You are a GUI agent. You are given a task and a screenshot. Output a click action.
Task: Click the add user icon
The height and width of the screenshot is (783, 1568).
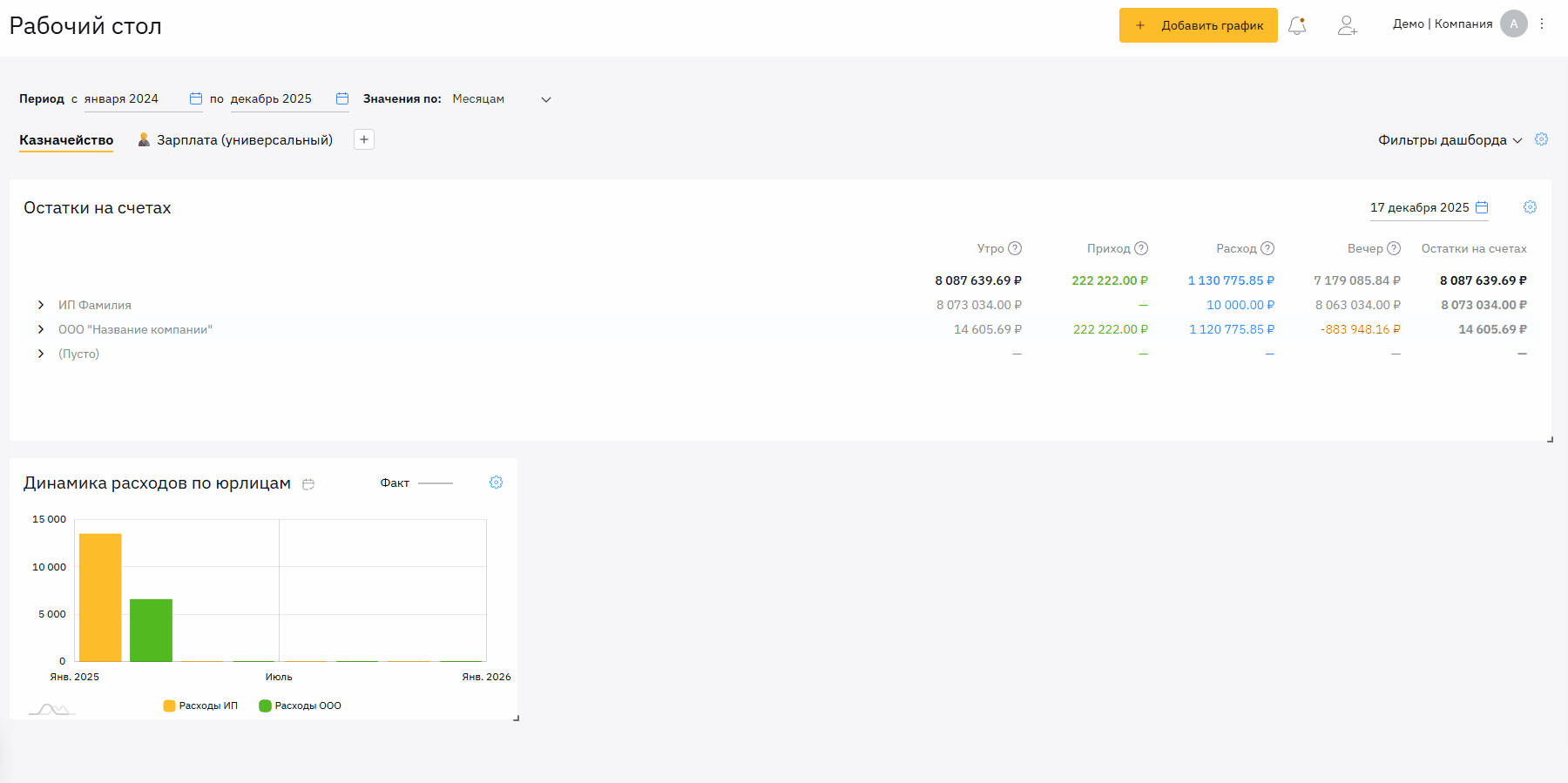[x=1347, y=25]
